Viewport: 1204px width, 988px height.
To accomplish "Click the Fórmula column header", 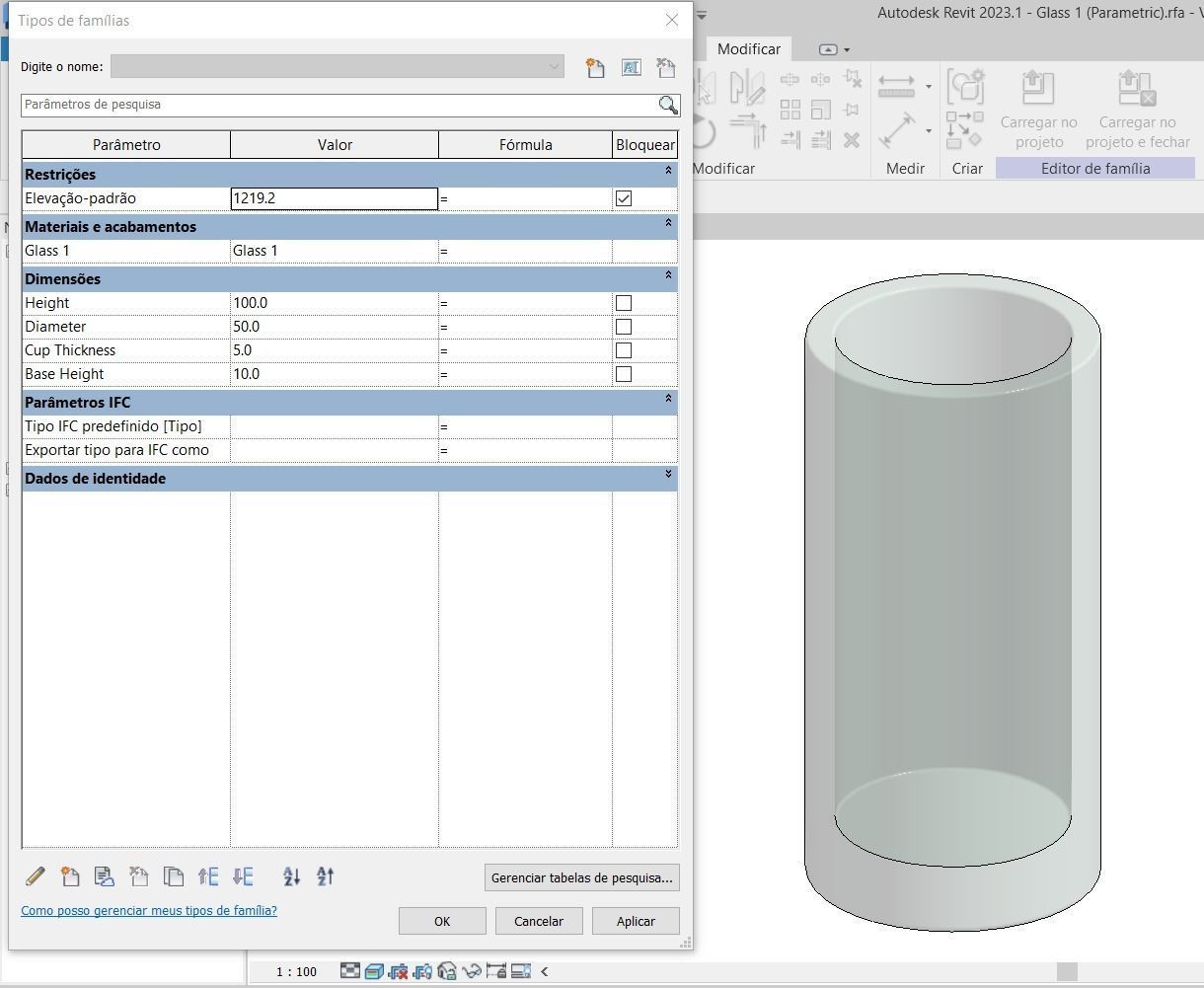I will coord(525,145).
